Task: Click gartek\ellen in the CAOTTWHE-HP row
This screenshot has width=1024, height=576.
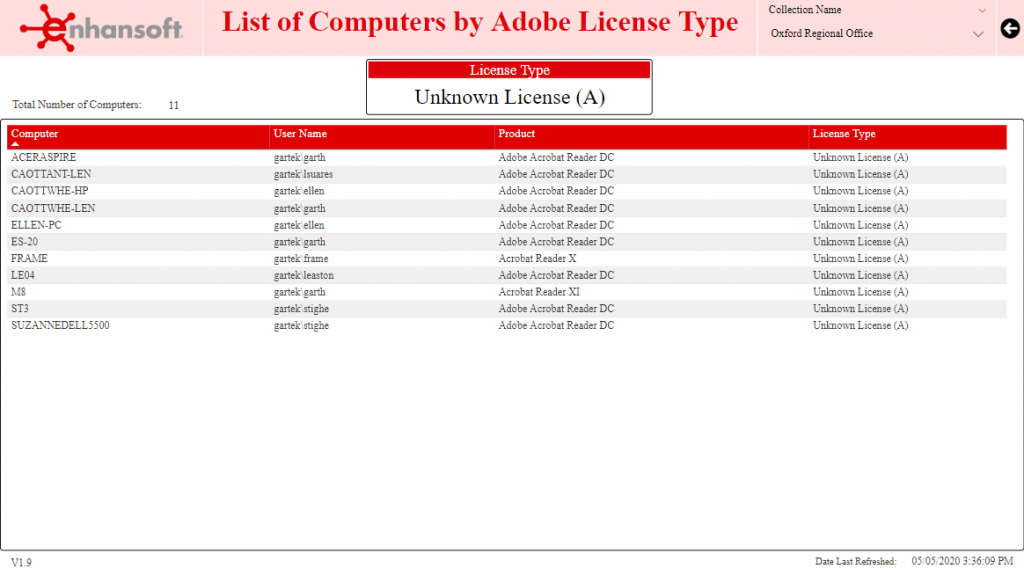Action: 298,191
